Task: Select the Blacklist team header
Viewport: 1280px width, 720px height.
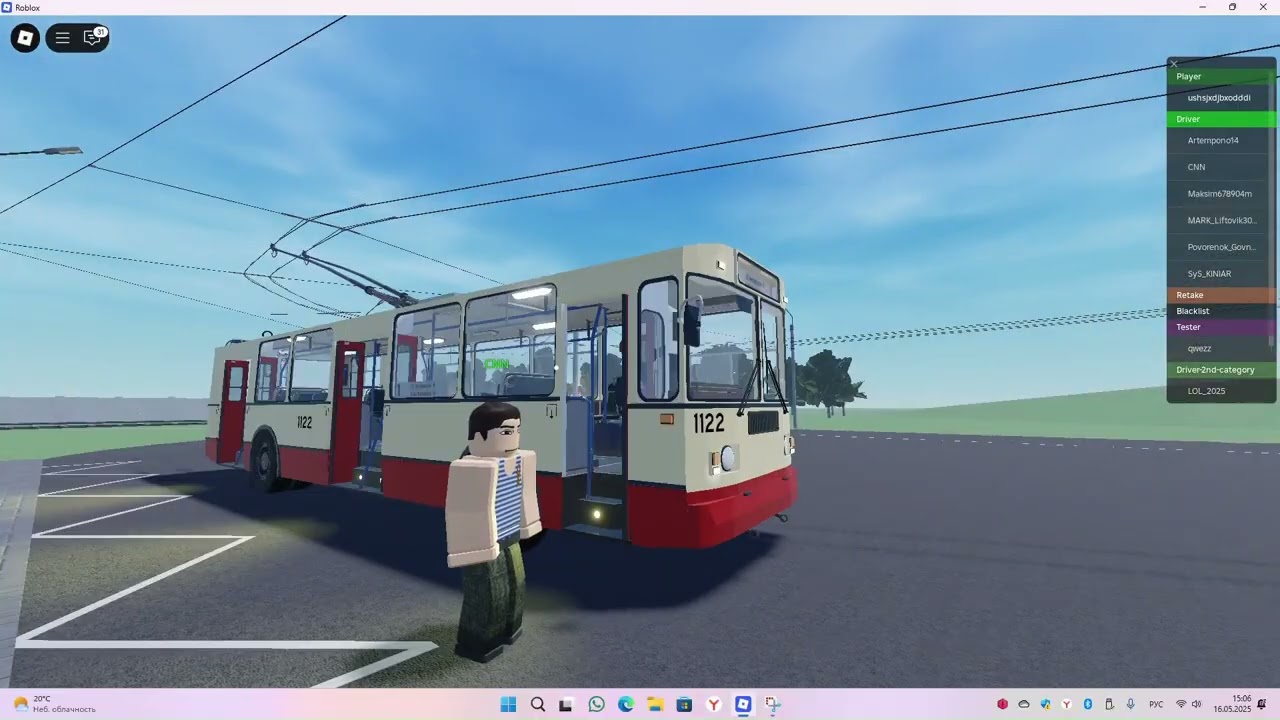Action: pos(1221,311)
